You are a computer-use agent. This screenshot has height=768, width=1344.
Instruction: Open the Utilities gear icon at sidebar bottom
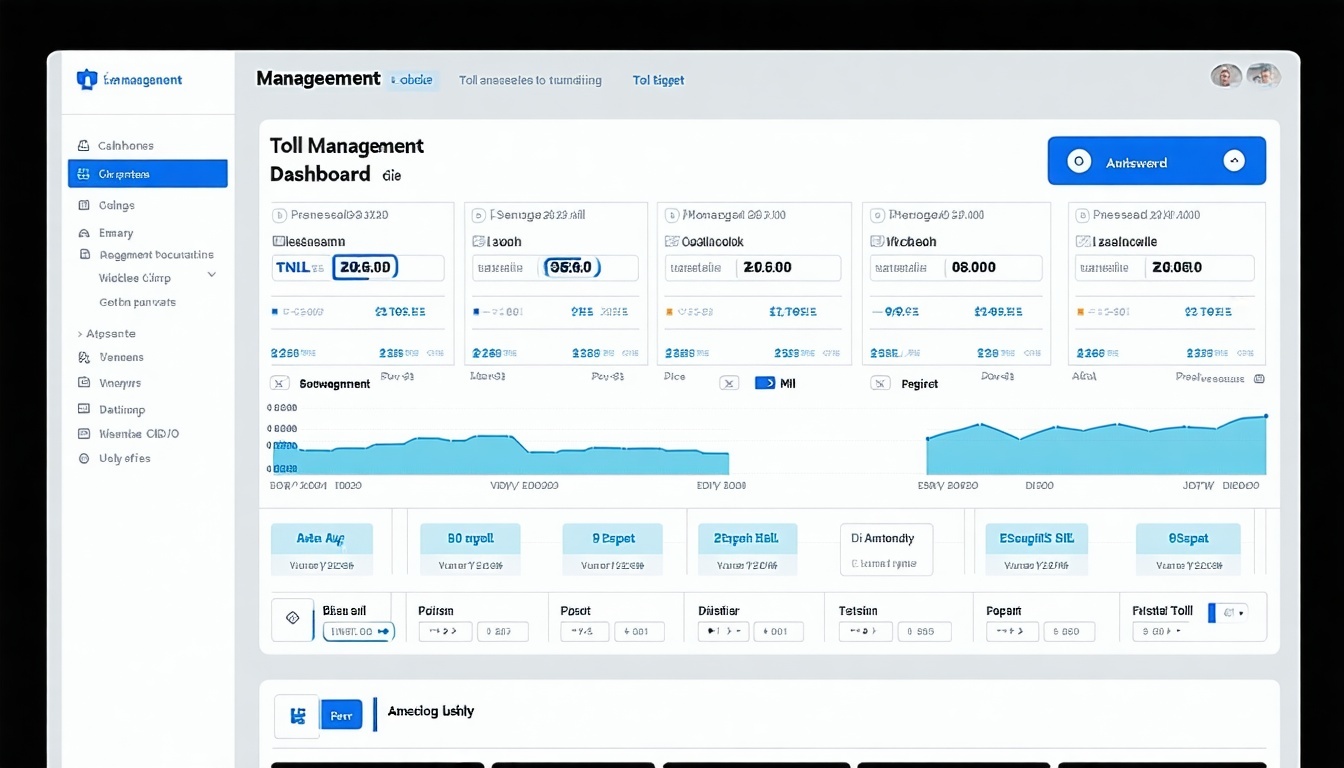tap(83, 458)
